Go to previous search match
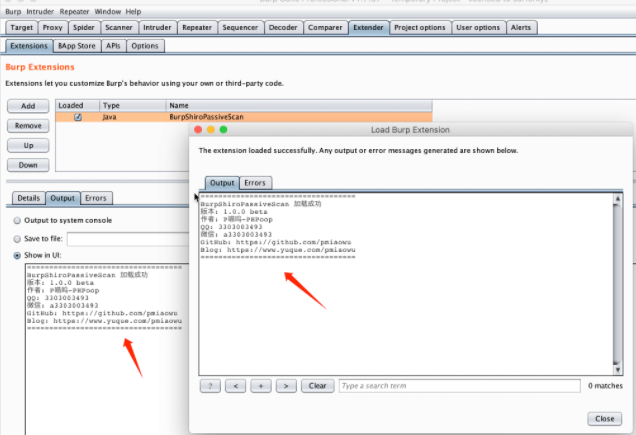Image resolution: width=636 pixels, height=435 pixels. pos(236,386)
